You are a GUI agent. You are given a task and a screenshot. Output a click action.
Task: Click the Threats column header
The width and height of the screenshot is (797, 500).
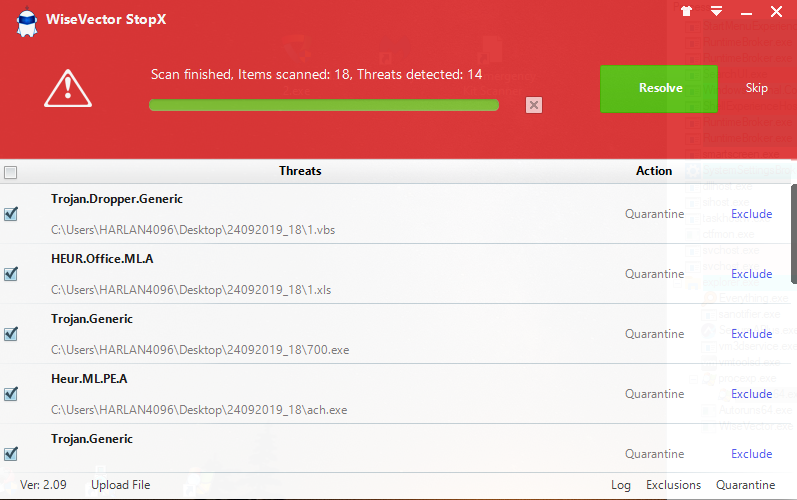[x=300, y=171]
